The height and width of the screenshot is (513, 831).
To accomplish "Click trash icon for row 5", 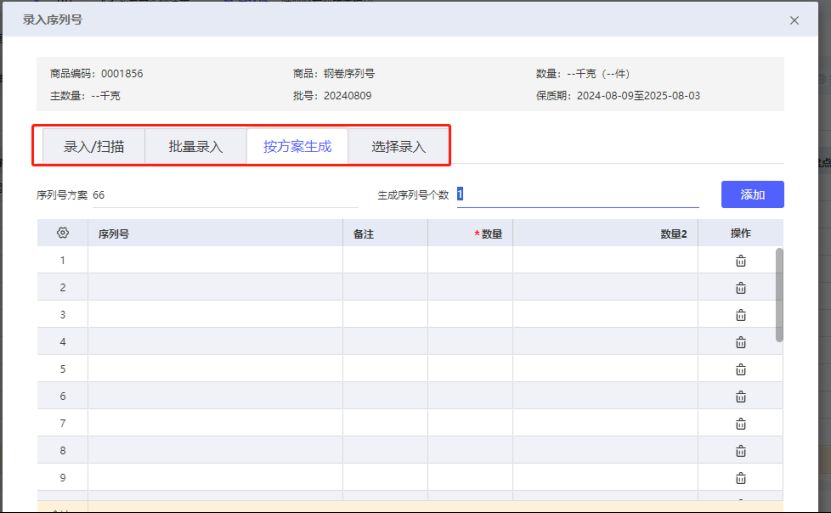I will (740, 369).
